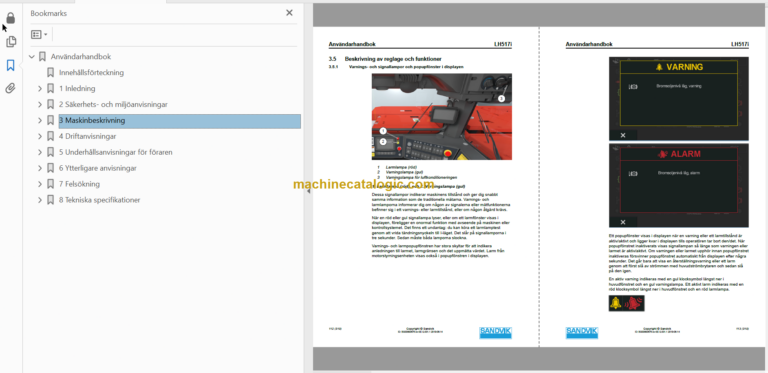
Task: Jump to 1 Inledning bookmark
Action: [77, 89]
